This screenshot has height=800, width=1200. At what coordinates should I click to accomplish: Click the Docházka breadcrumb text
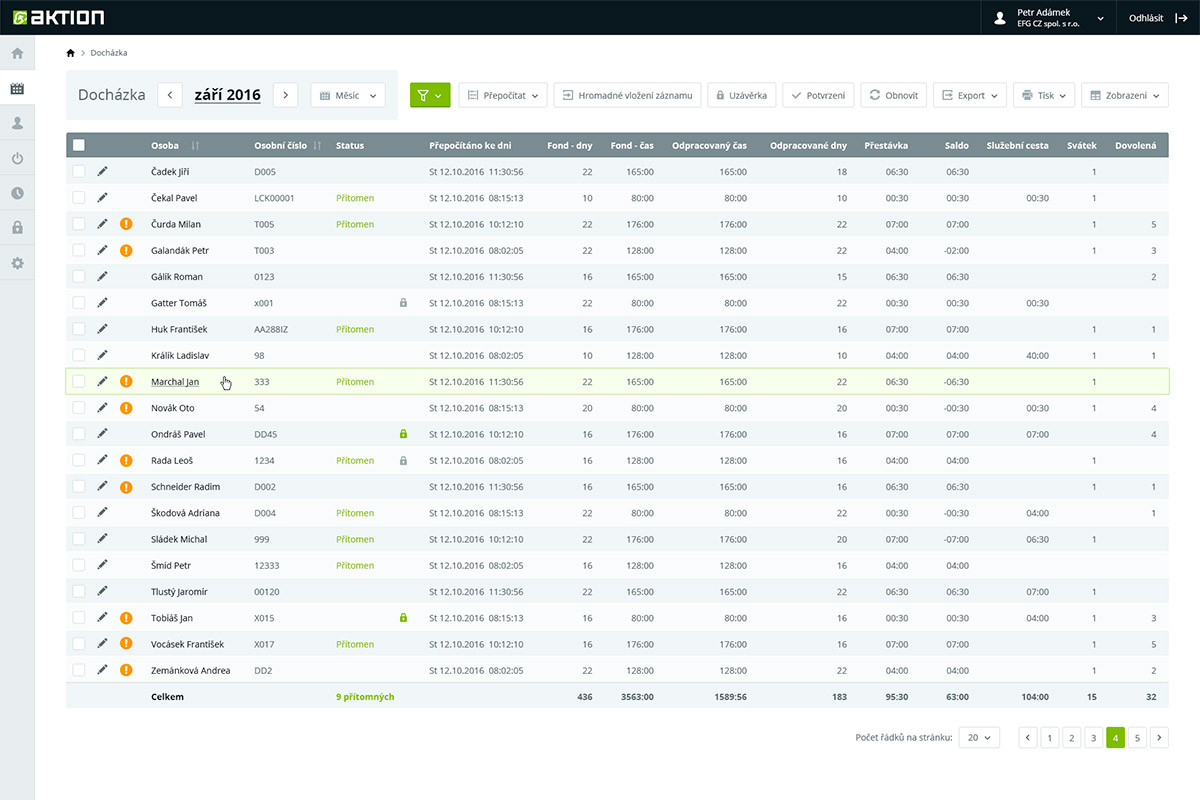tap(109, 53)
